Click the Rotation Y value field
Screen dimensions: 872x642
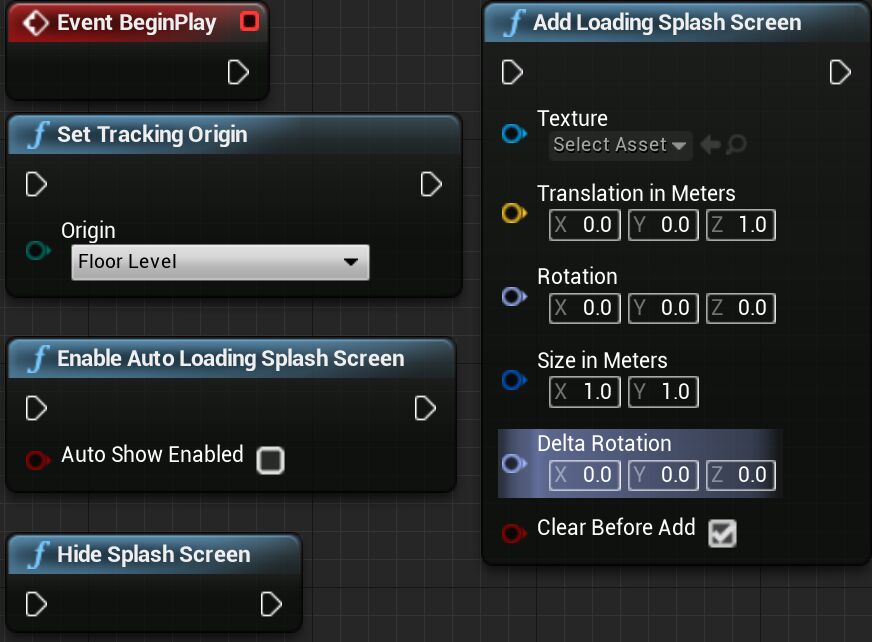click(x=663, y=308)
